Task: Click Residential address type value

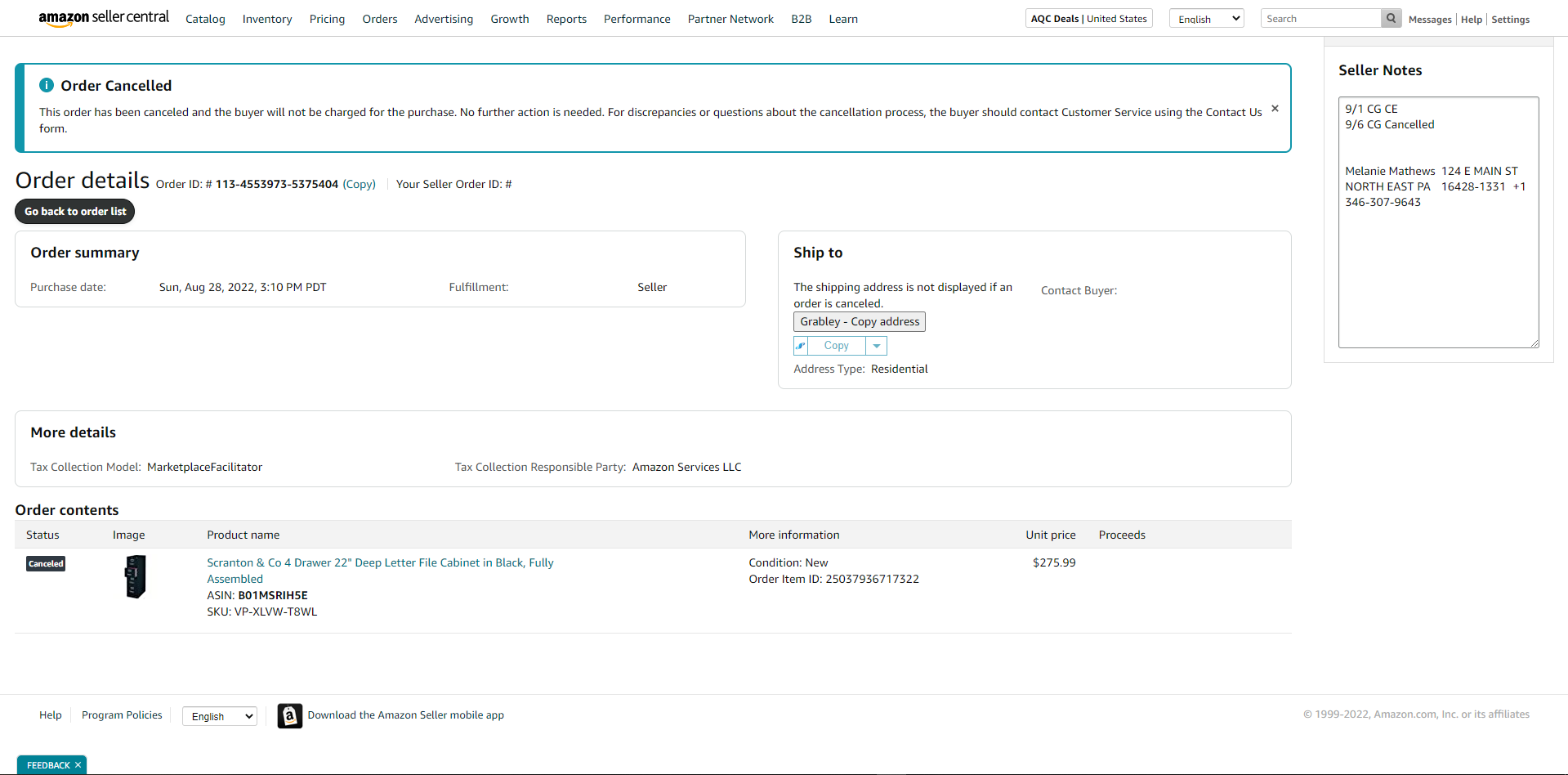Action: tap(900, 369)
